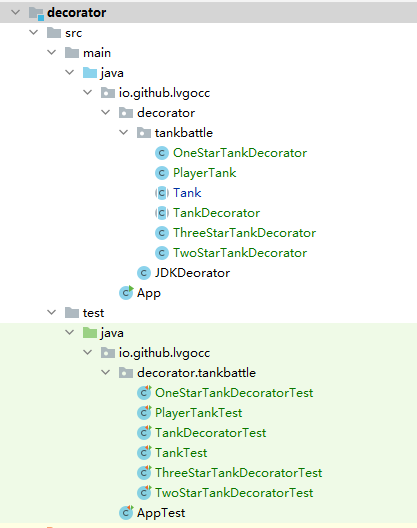Image resolution: width=417 pixels, height=528 pixels.
Task: Collapse the main folder chevron
Action: click(x=52, y=53)
